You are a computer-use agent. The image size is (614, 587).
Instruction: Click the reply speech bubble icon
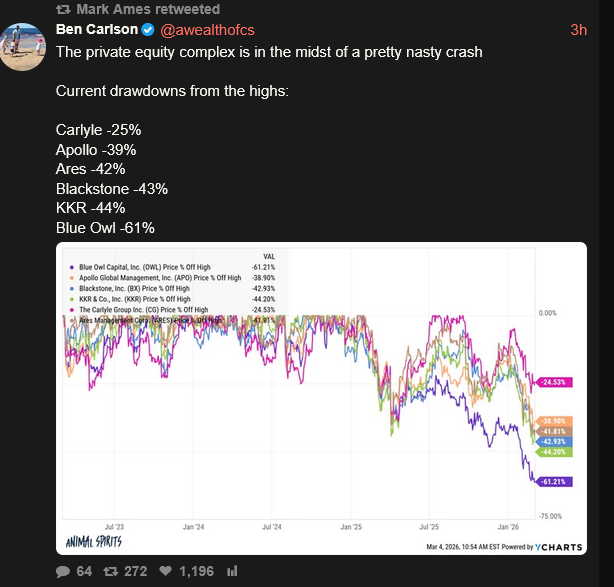coord(62,572)
